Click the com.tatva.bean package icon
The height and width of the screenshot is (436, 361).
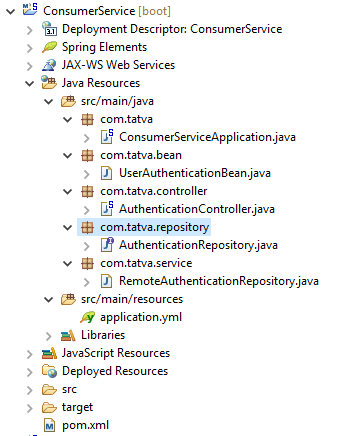(87, 155)
